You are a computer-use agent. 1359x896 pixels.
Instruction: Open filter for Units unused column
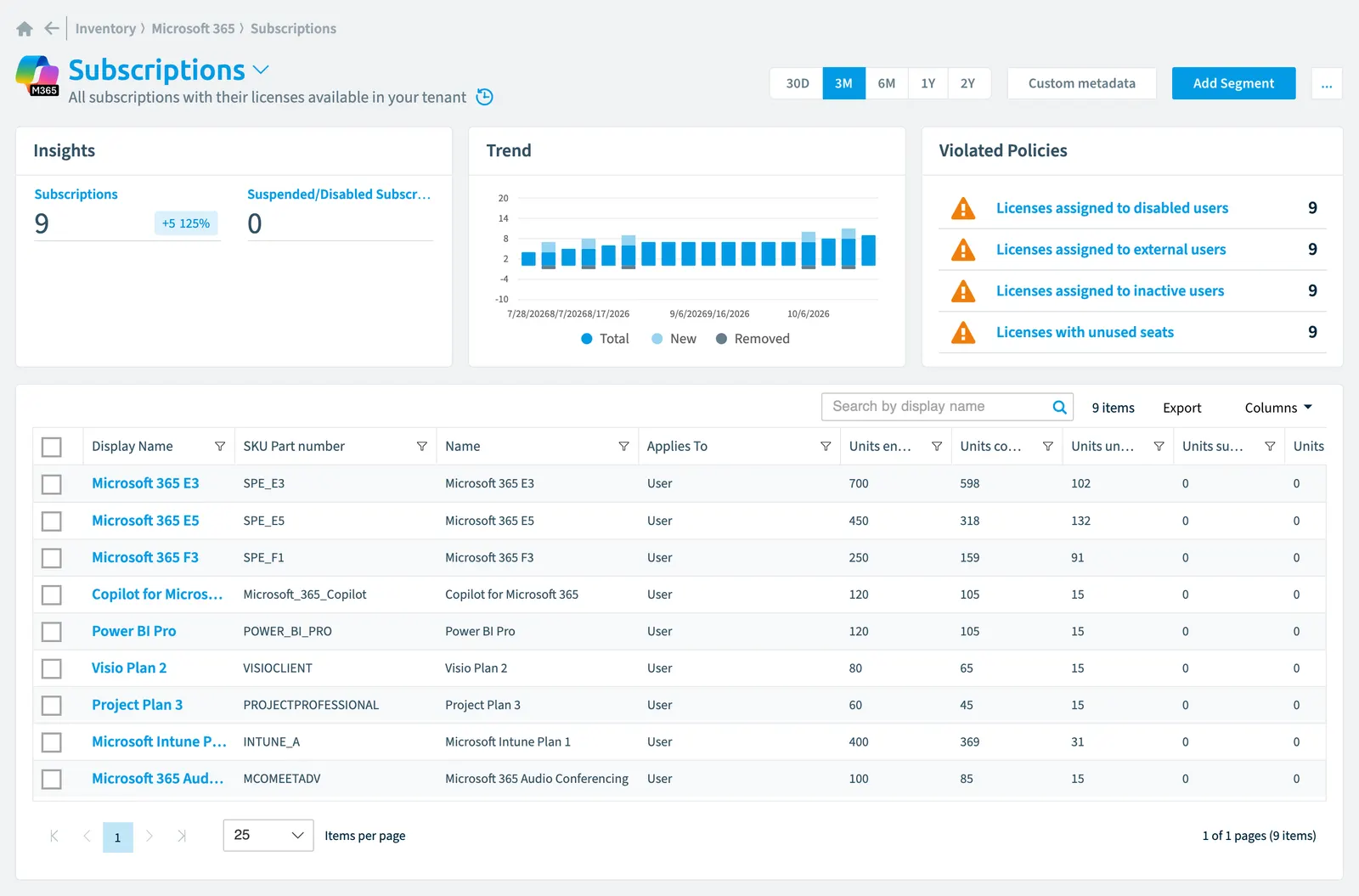point(1159,447)
